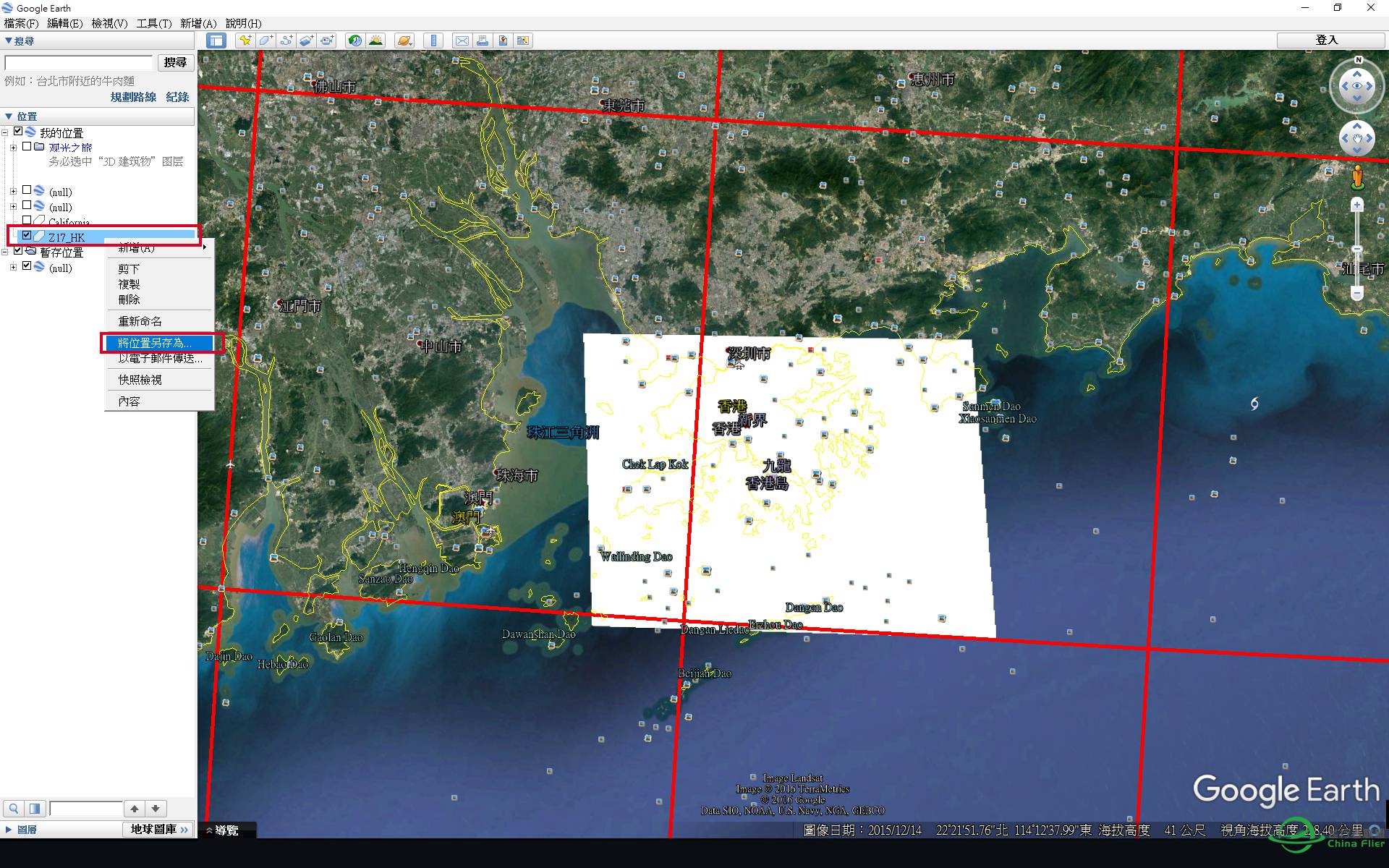Record a tour with camera icon
This screenshot has height=868, width=1389.
click(x=327, y=41)
